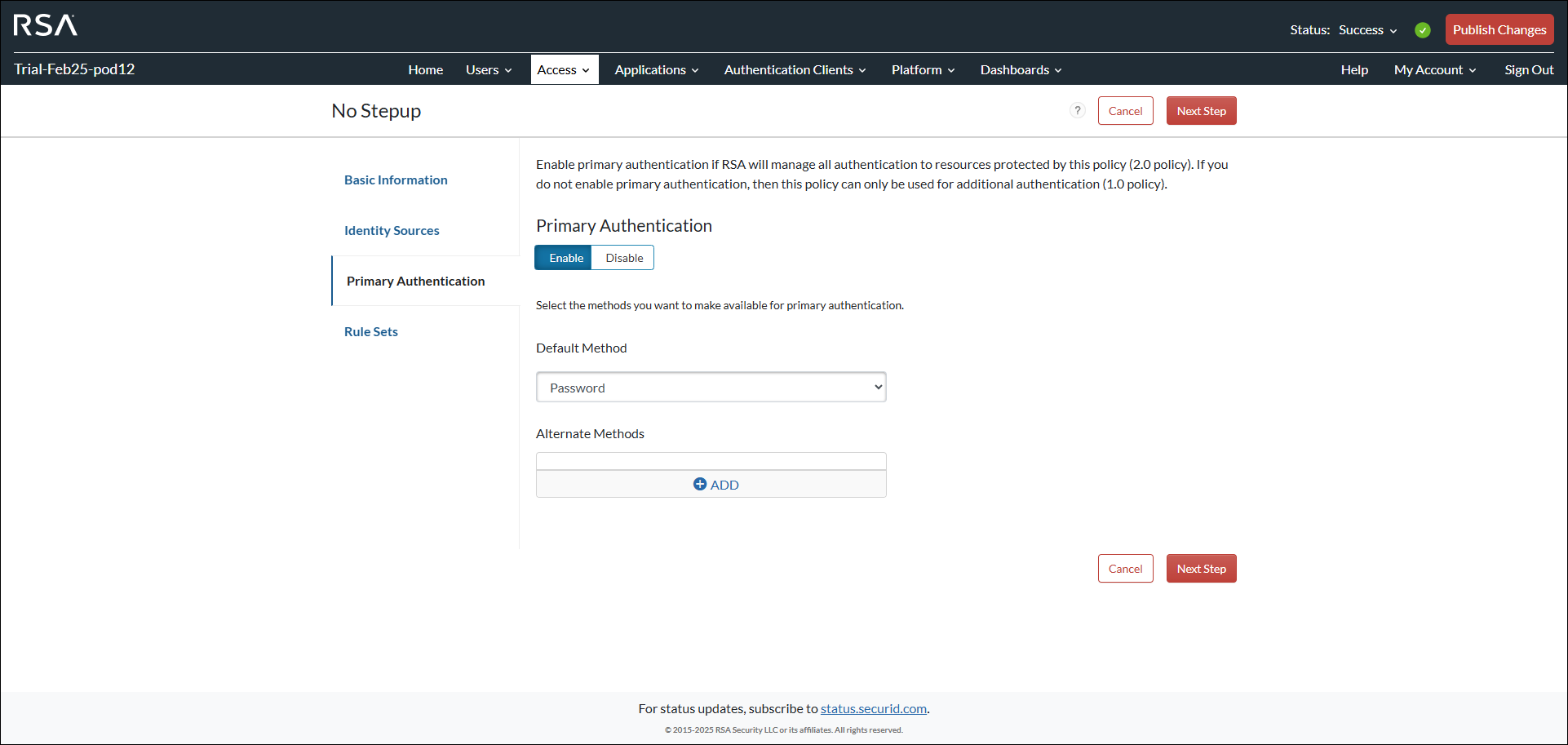Click the empty Alternate Methods field
The width and height of the screenshot is (1568, 745).
click(x=710, y=459)
